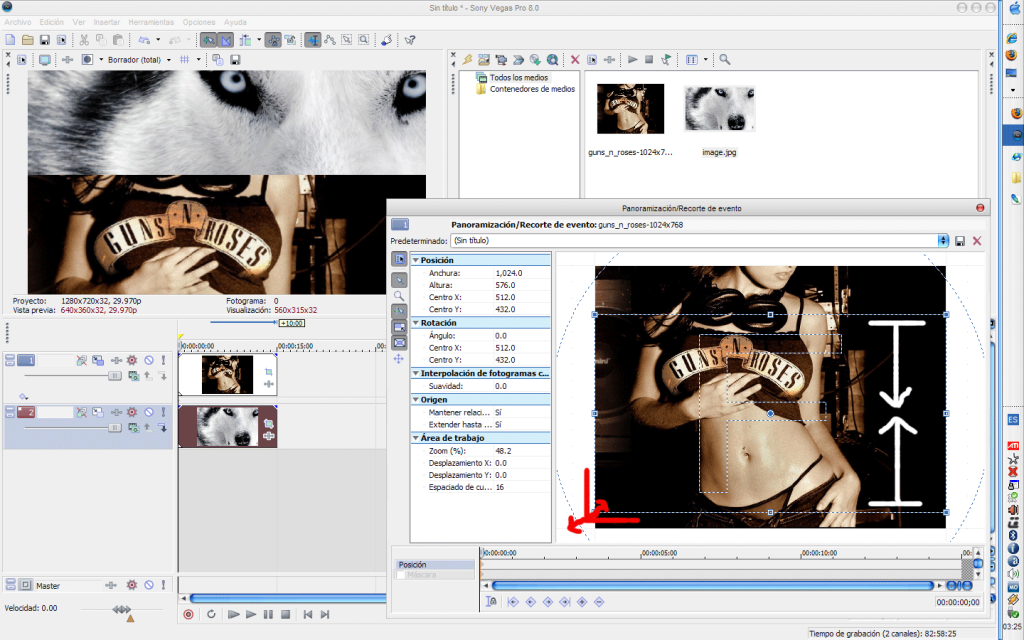Mute the Master bus track
Image resolution: width=1024 pixels, height=640 pixels.
pos(149,585)
